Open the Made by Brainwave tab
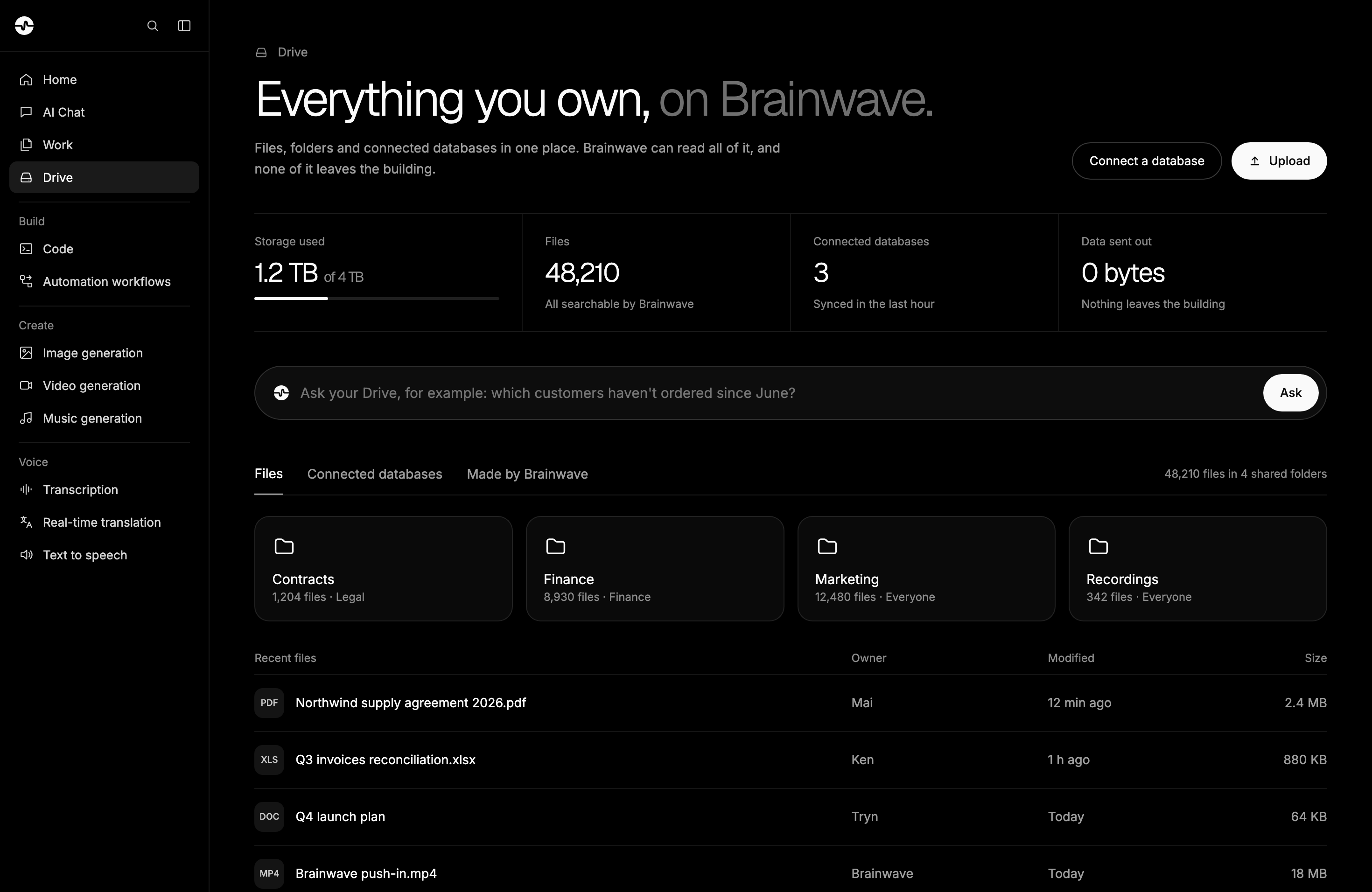This screenshot has width=1372, height=892. click(x=527, y=474)
